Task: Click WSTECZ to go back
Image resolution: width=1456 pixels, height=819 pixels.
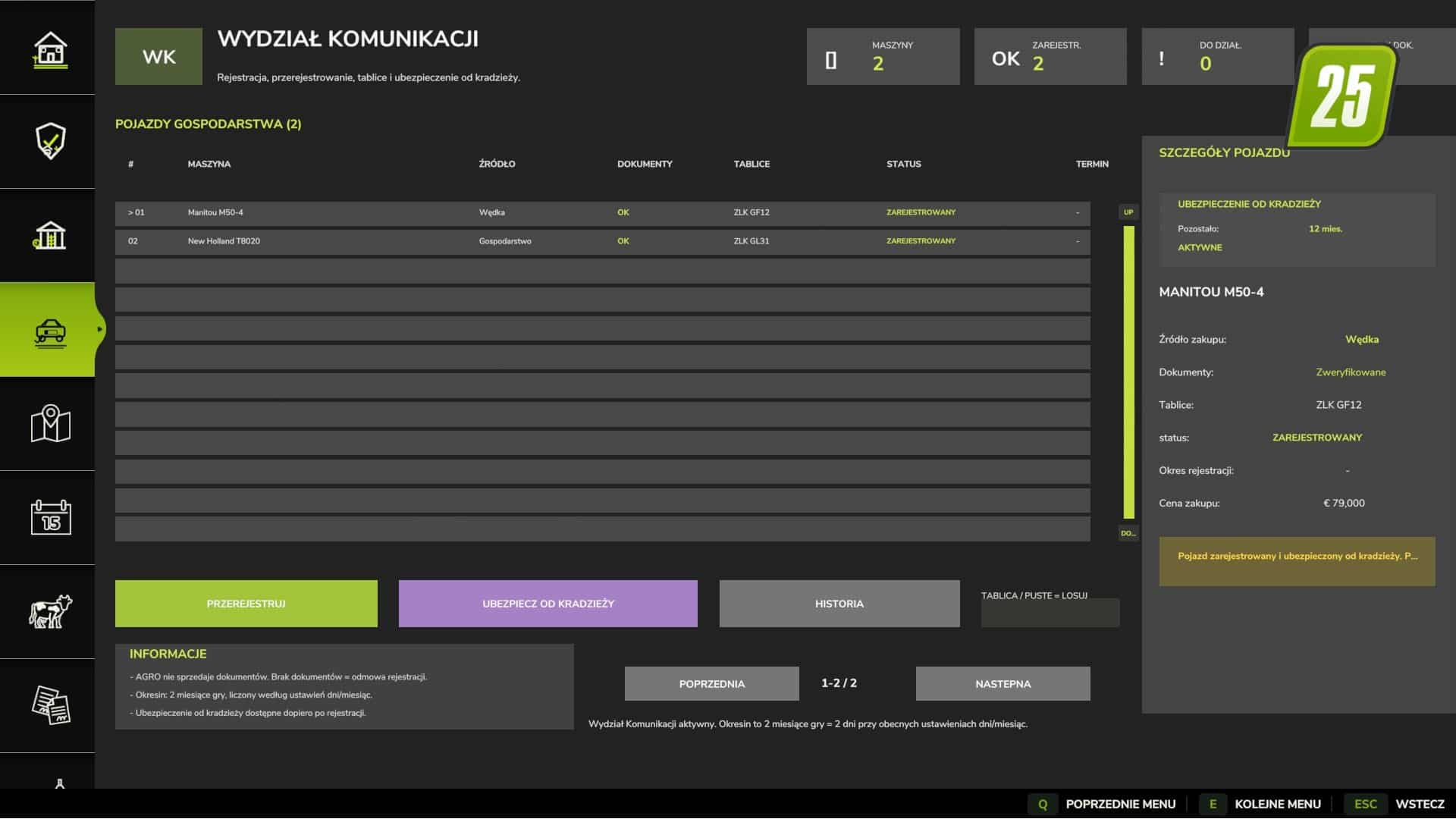Action: [x=1420, y=804]
